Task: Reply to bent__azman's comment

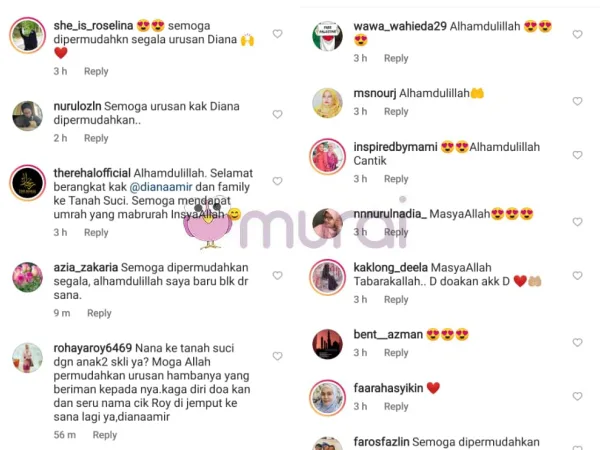Action: (x=396, y=352)
